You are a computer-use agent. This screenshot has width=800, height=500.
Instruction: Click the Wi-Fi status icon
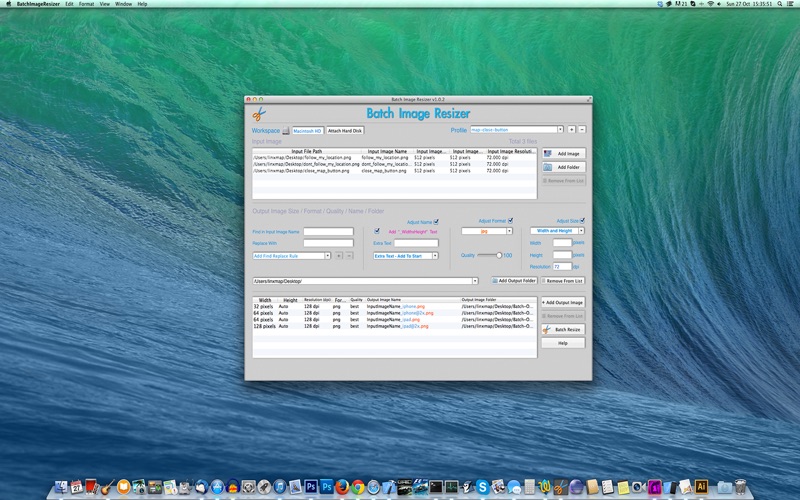[710, 4]
